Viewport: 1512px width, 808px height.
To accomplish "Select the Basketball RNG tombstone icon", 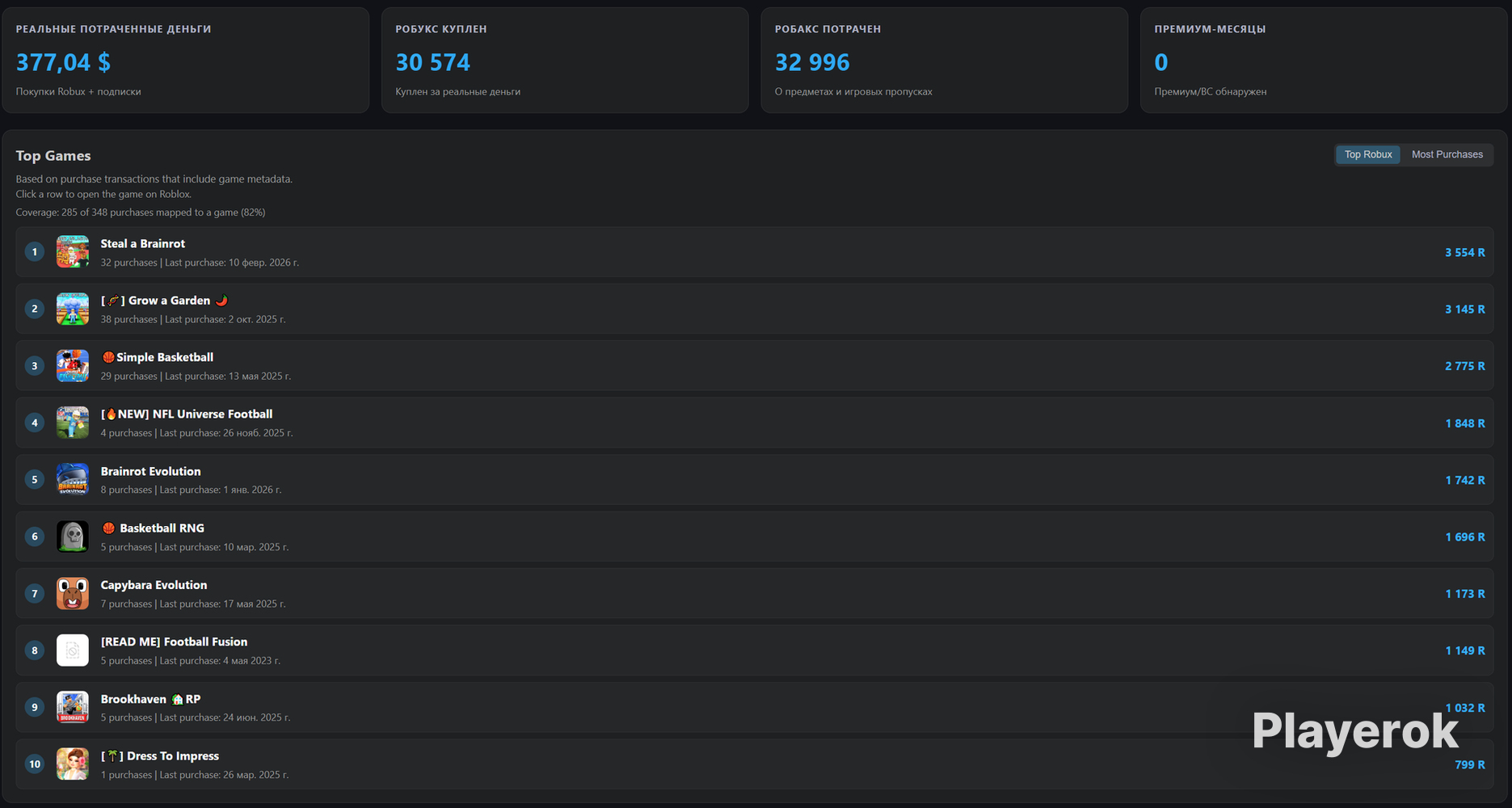I will [x=73, y=537].
